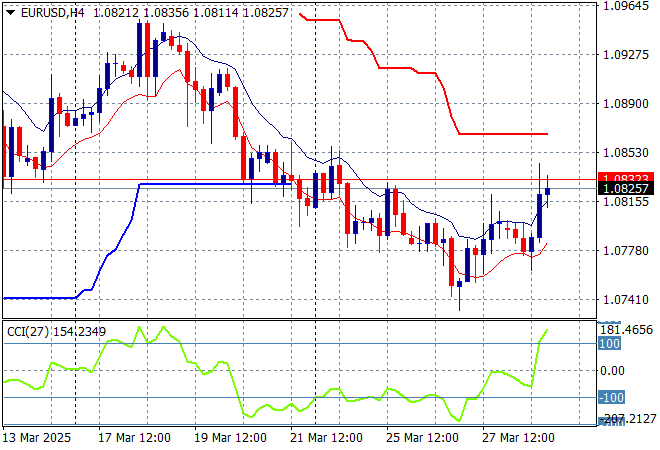
Task: Click the CCI 181.4656 scale maximum value
Action: pos(626,330)
